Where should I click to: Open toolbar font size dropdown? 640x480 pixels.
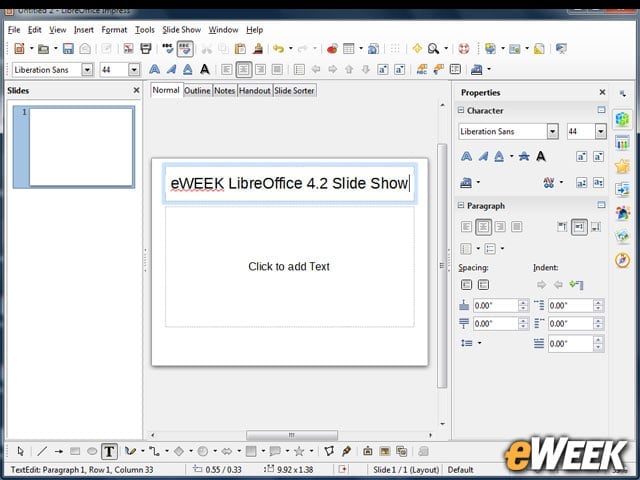tap(134, 70)
